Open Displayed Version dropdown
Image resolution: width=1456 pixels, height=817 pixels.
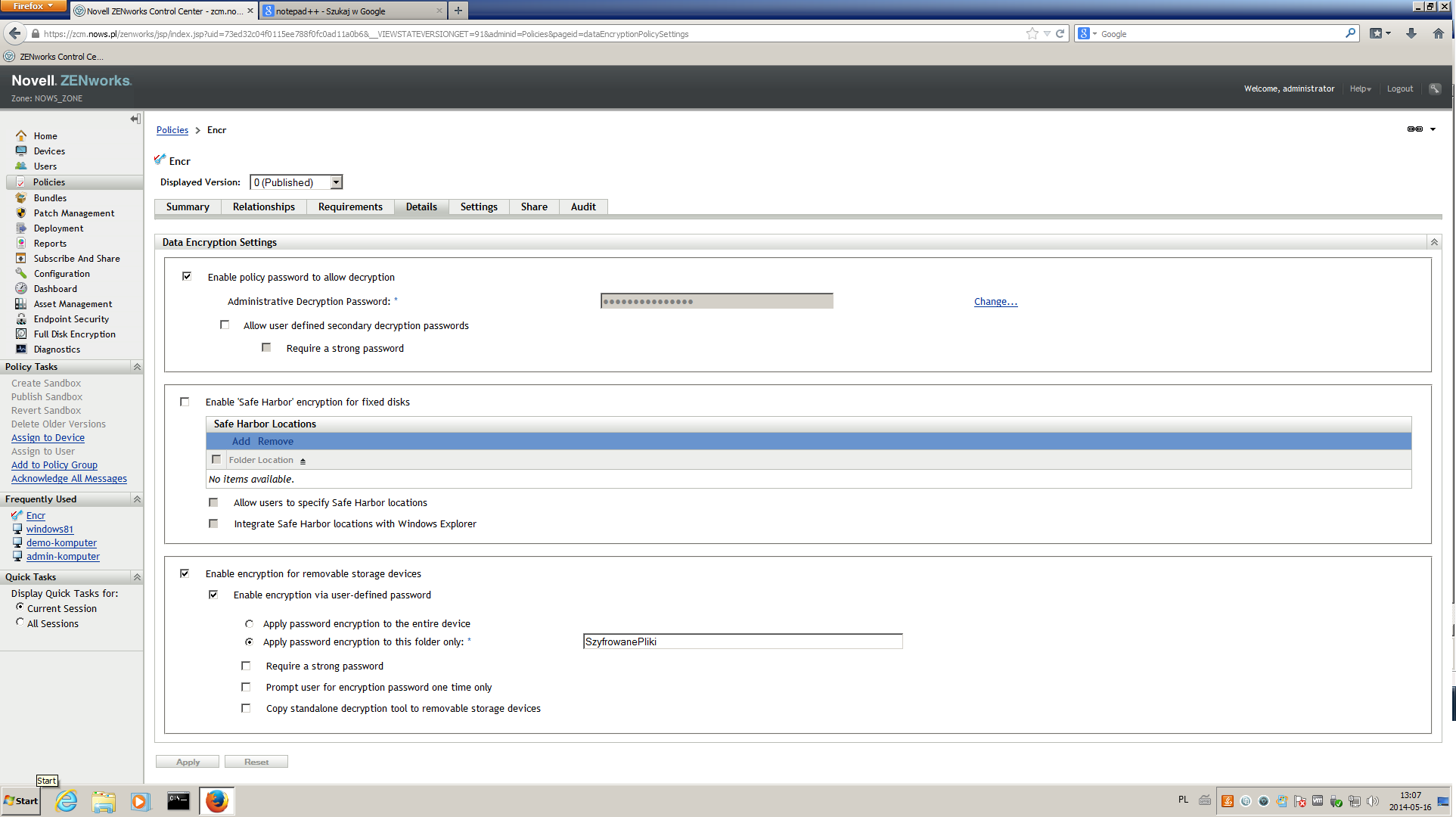(296, 182)
